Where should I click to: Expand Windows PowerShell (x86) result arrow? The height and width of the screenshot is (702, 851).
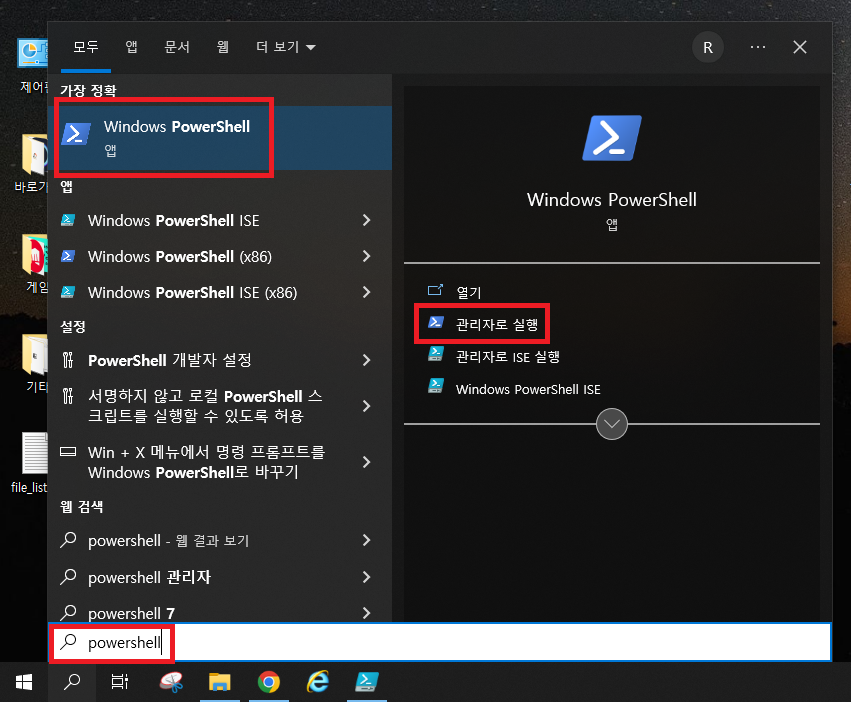coord(367,256)
